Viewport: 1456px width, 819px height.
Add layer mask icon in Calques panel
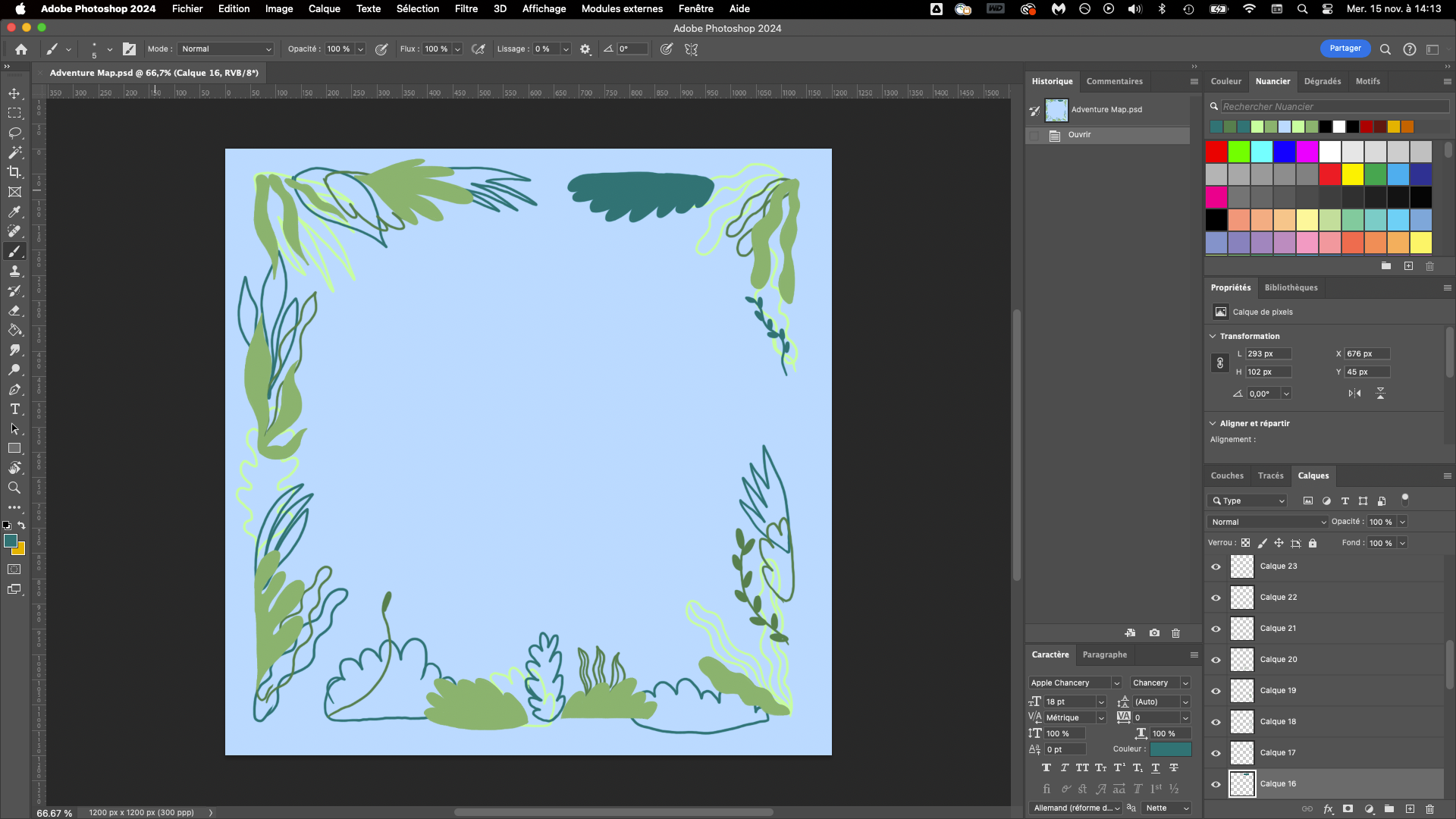click(1348, 809)
